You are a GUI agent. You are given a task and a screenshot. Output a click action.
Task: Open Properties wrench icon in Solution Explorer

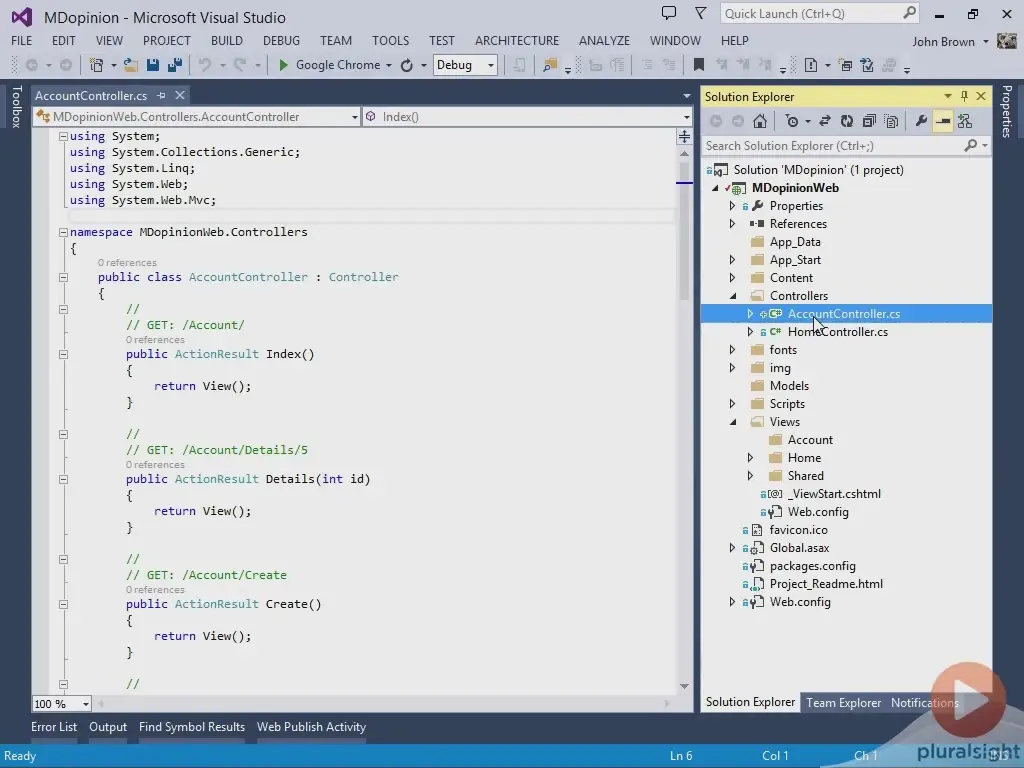(921, 121)
